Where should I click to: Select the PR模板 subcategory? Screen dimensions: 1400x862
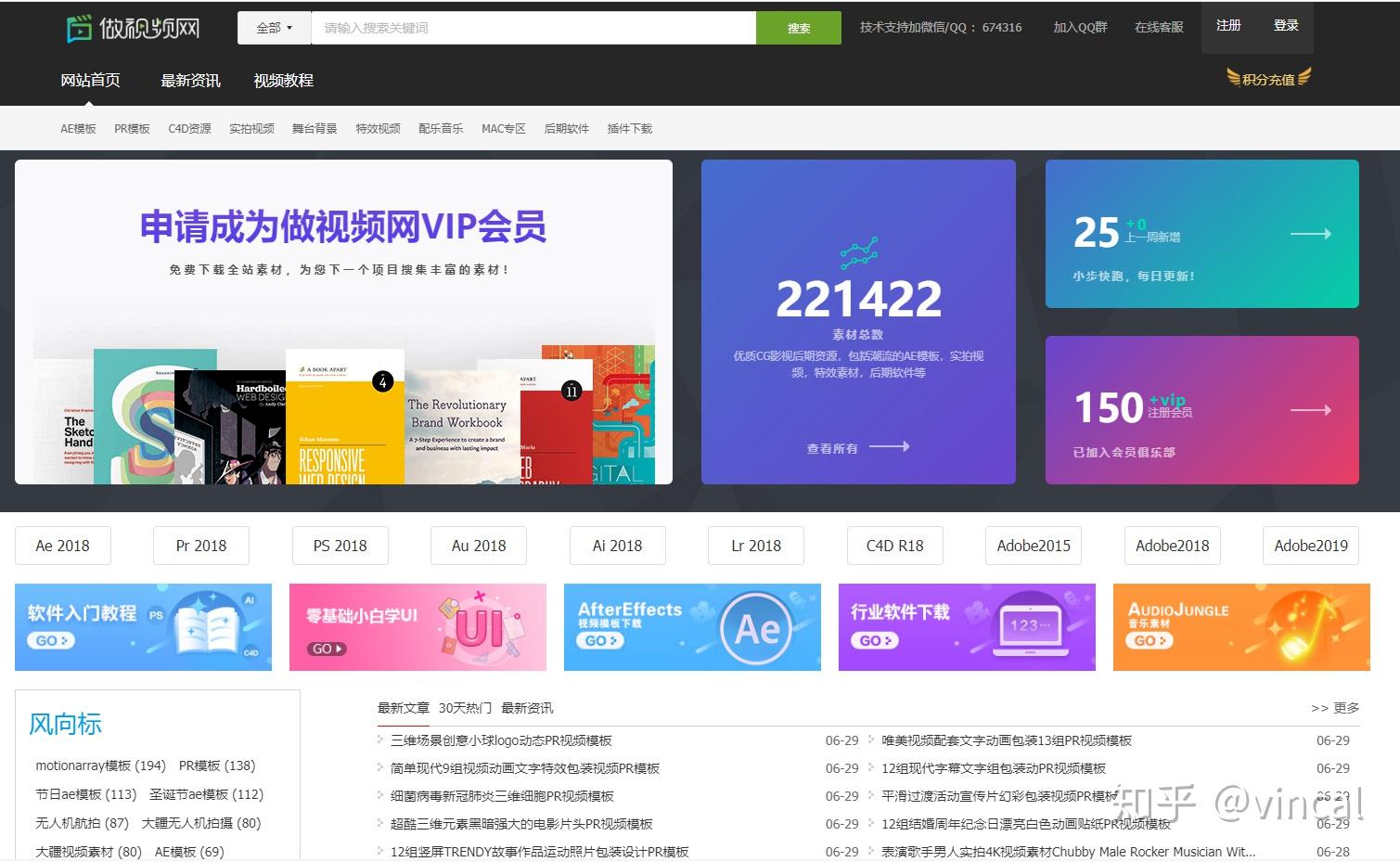point(132,129)
